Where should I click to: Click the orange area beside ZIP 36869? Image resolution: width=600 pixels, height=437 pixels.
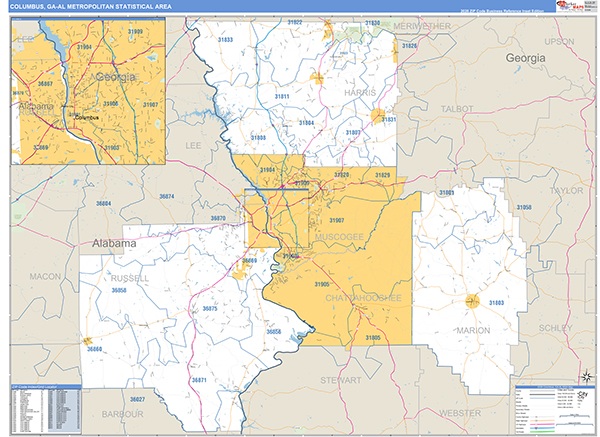click(243, 269)
